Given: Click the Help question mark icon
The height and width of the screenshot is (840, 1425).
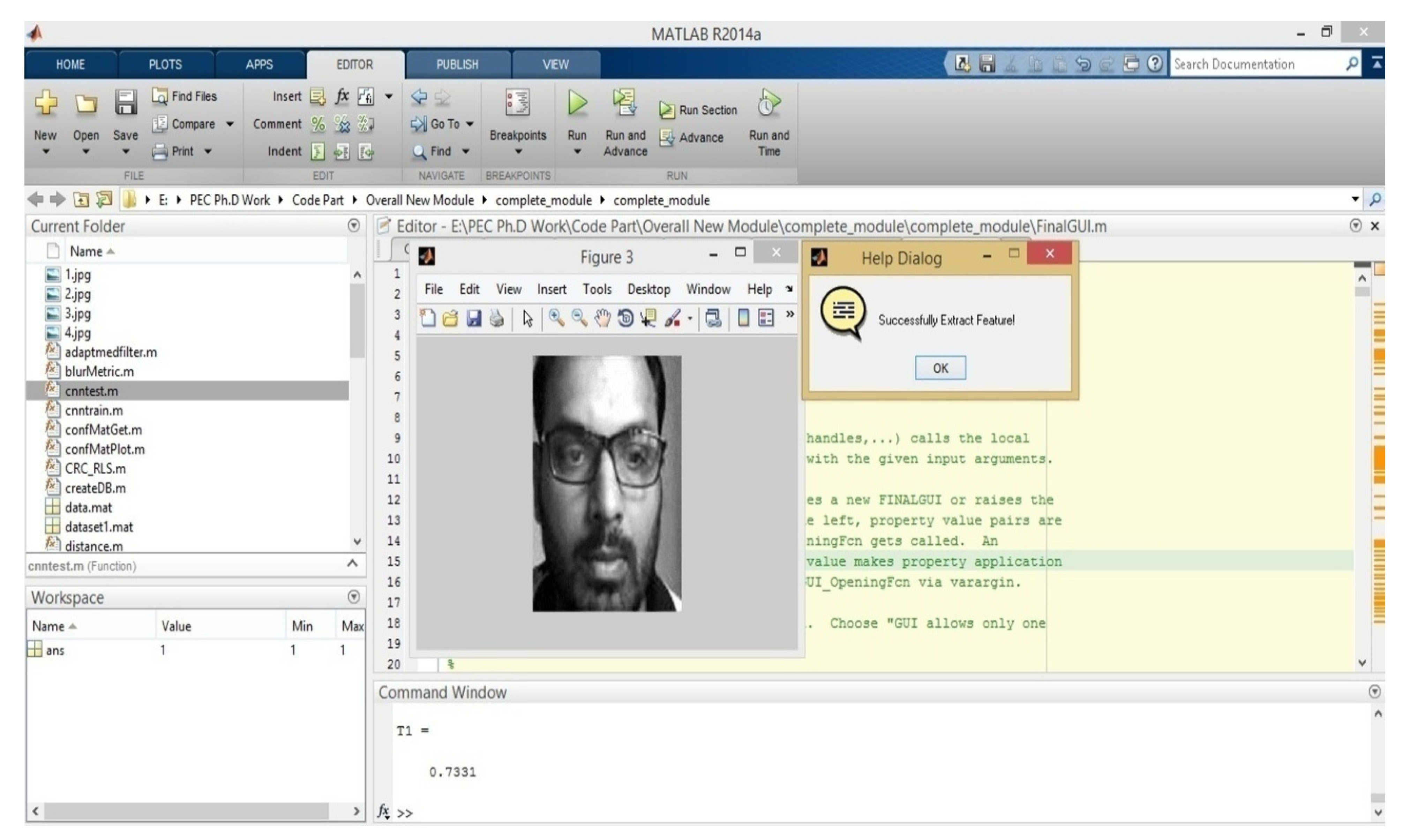Looking at the screenshot, I should click(x=1155, y=63).
